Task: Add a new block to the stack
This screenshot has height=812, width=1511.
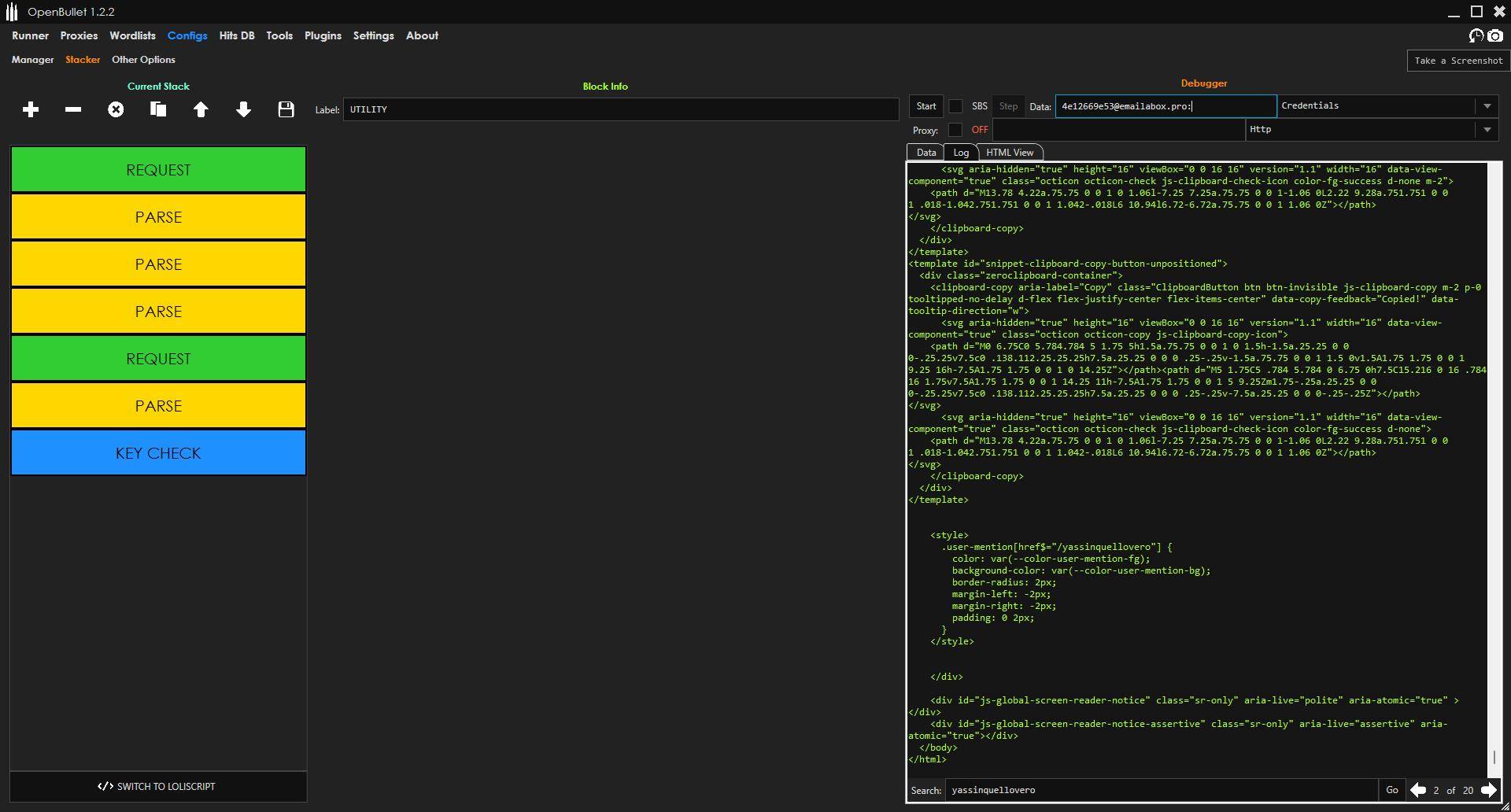Action: click(x=31, y=109)
